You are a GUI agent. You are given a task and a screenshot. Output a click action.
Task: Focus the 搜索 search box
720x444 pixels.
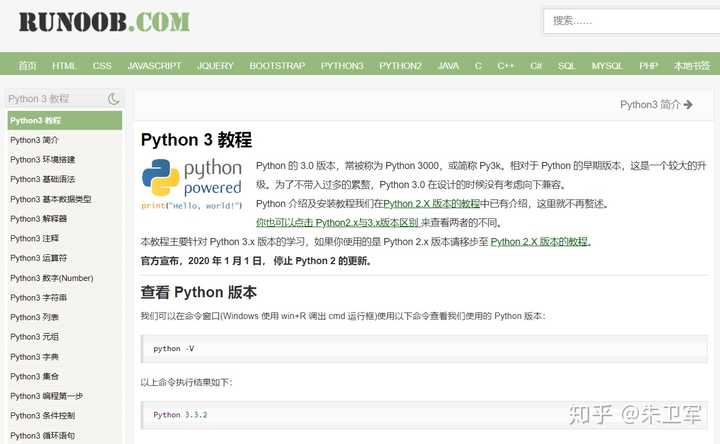click(631, 21)
